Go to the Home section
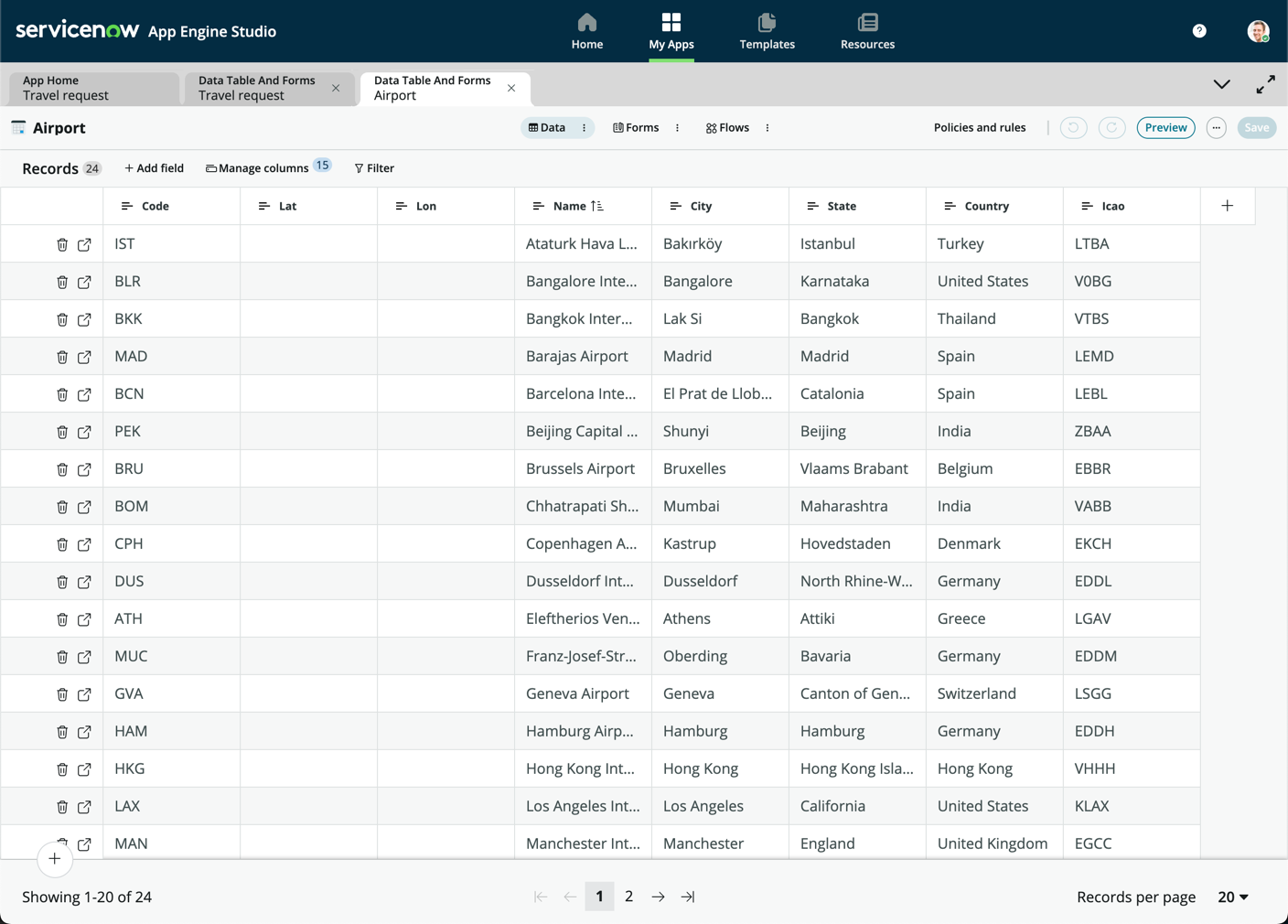The width and height of the screenshot is (1288, 924). click(587, 31)
